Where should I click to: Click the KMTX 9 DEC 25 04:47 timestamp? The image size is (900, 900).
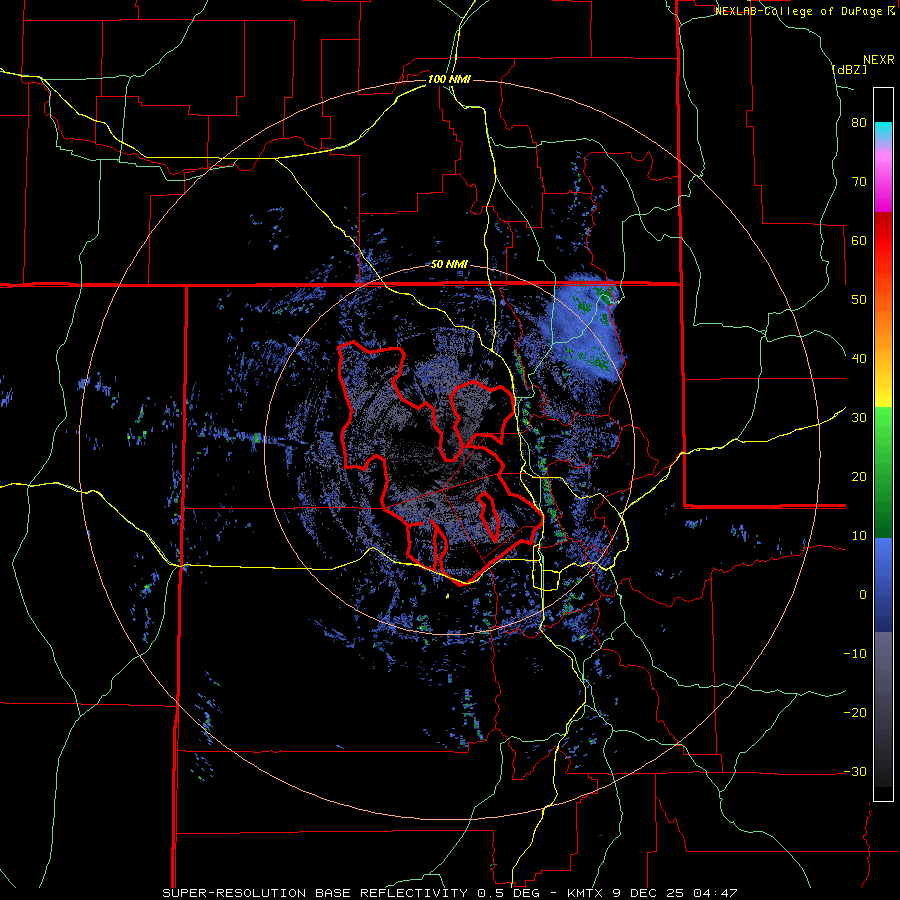[652, 893]
